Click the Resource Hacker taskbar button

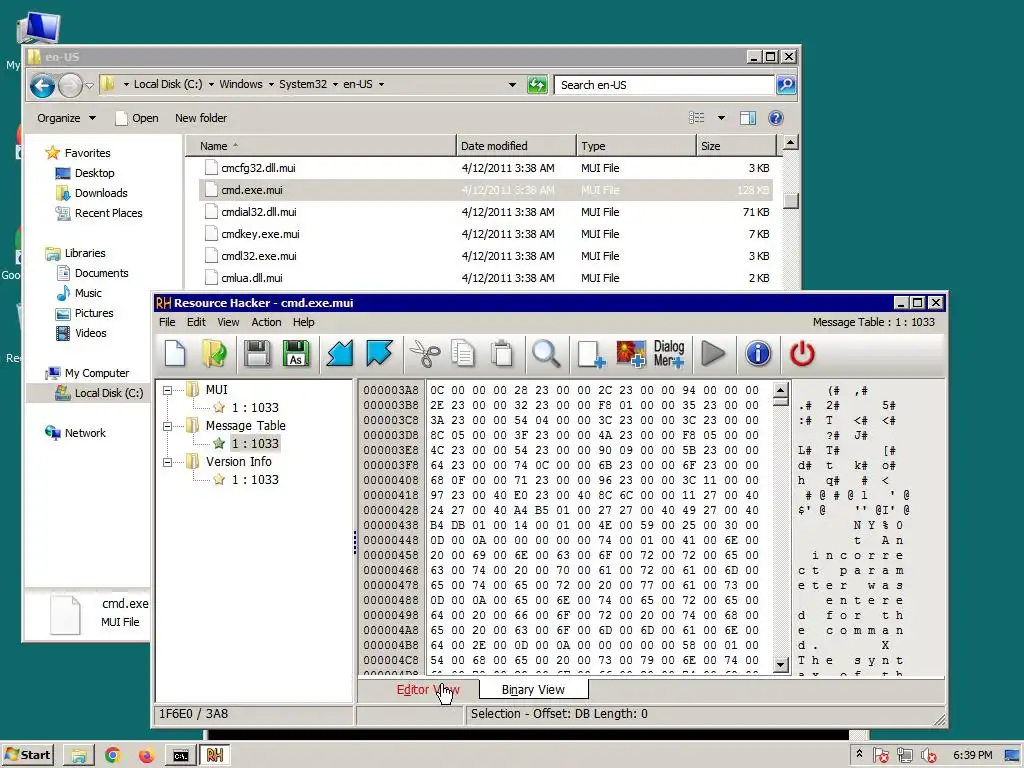215,755
